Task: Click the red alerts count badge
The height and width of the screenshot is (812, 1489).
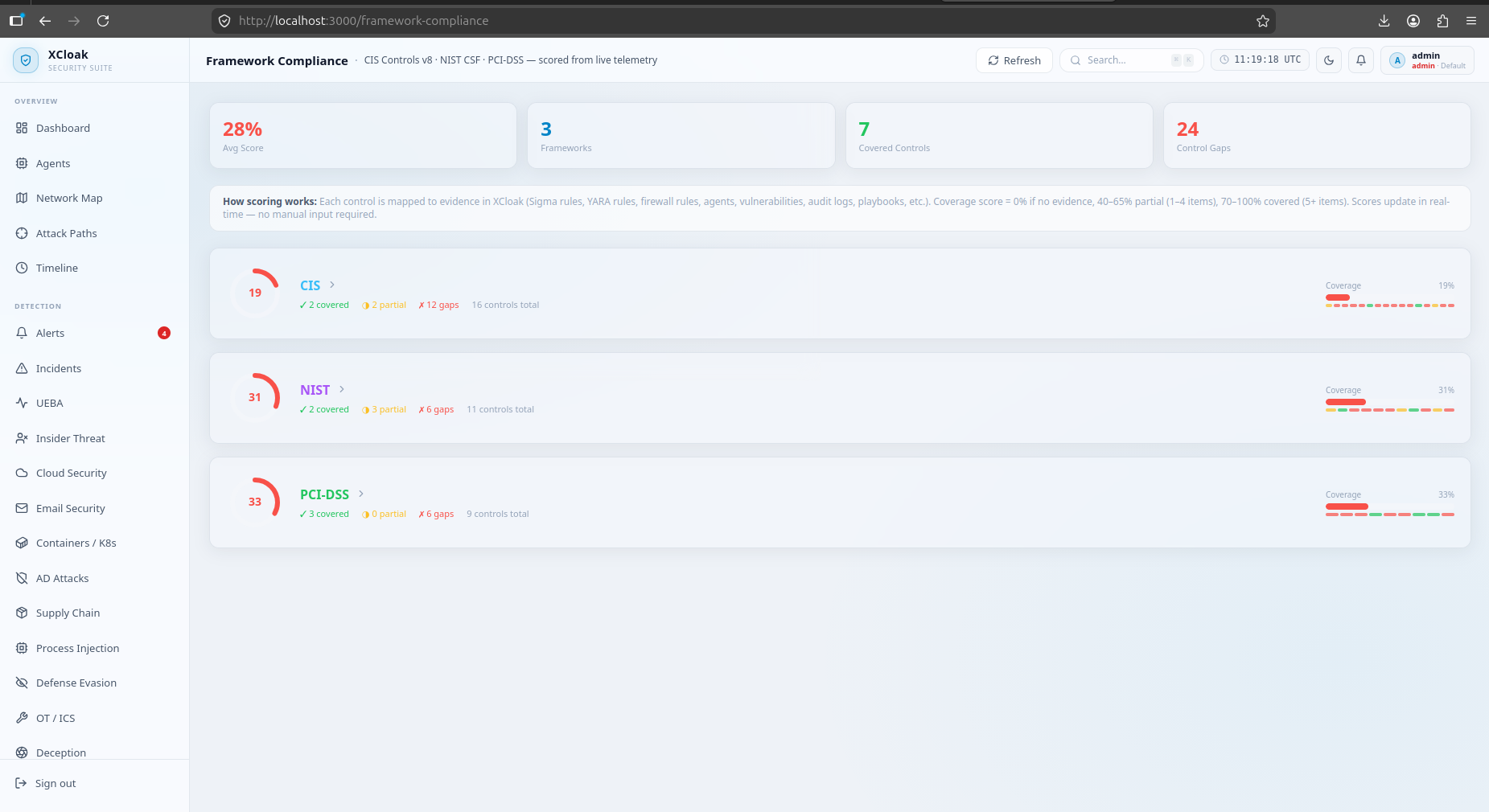Action: 164,333
